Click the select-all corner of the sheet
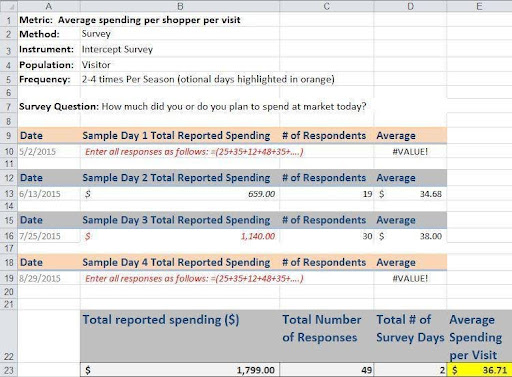This screenshot has height=377, width=512. pos(9,6)
